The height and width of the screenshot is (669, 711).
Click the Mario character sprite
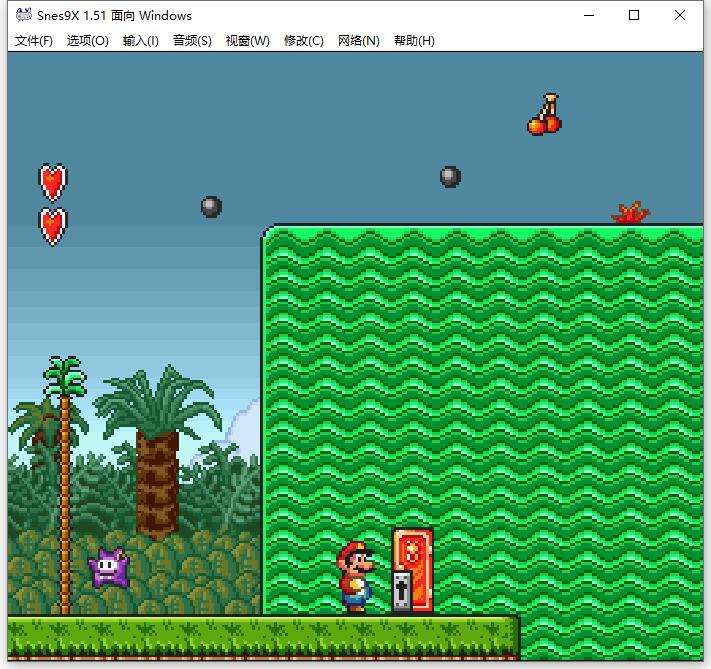click(x=356, y=576)
